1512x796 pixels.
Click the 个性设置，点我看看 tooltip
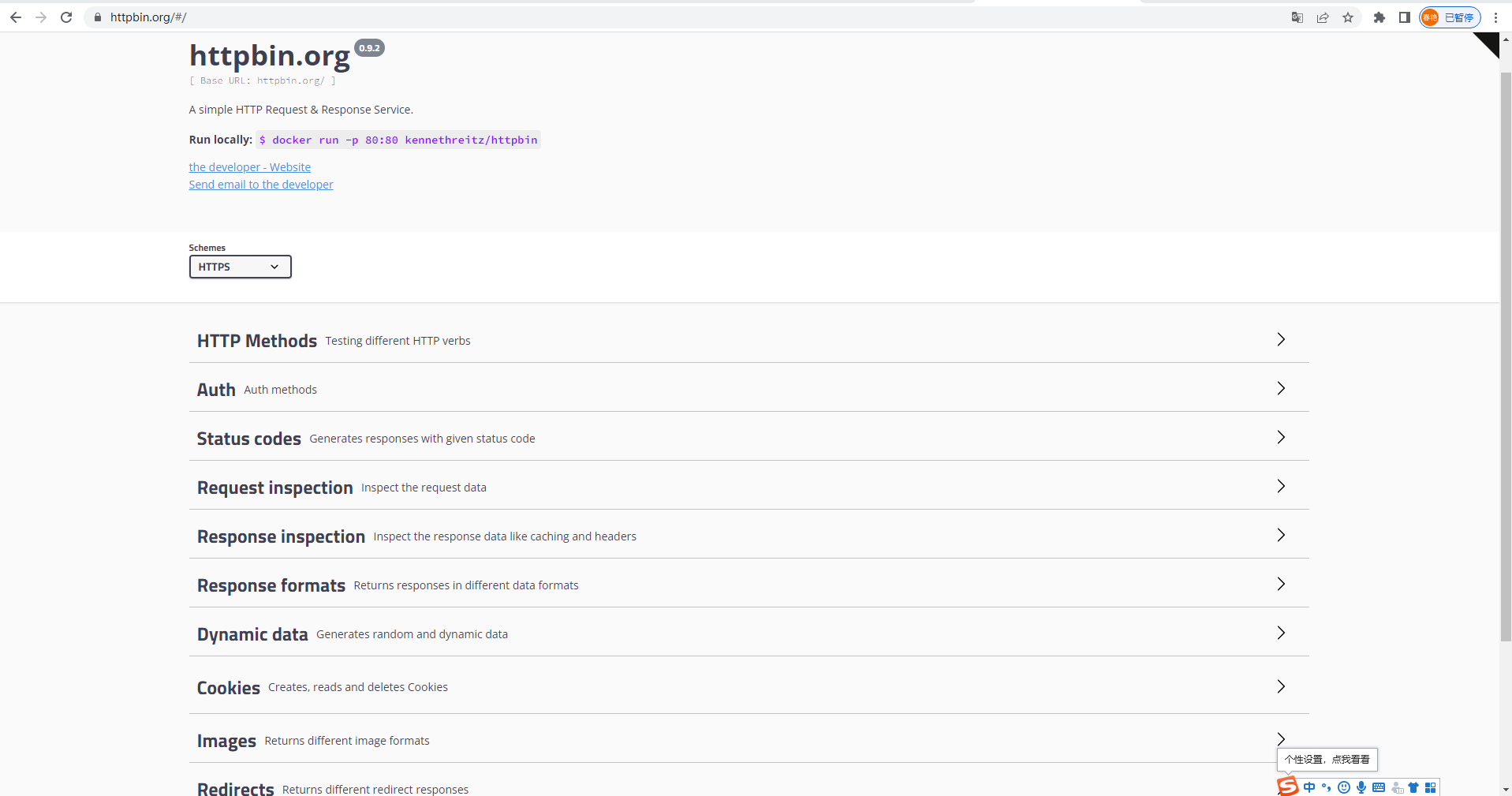pyautogui.click(x=1327, y=760)
